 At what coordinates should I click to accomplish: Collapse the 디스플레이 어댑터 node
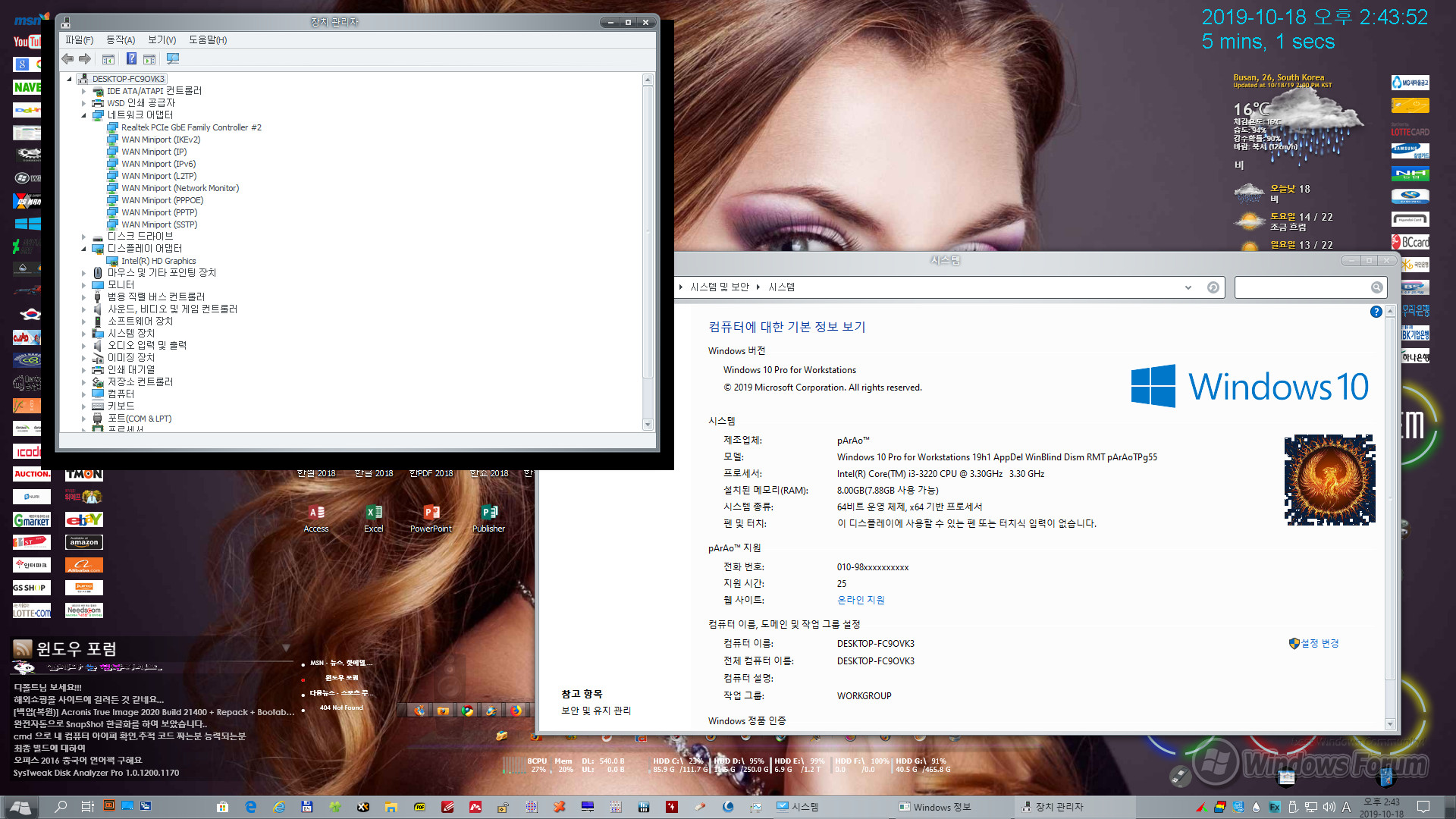coord(84,249)
